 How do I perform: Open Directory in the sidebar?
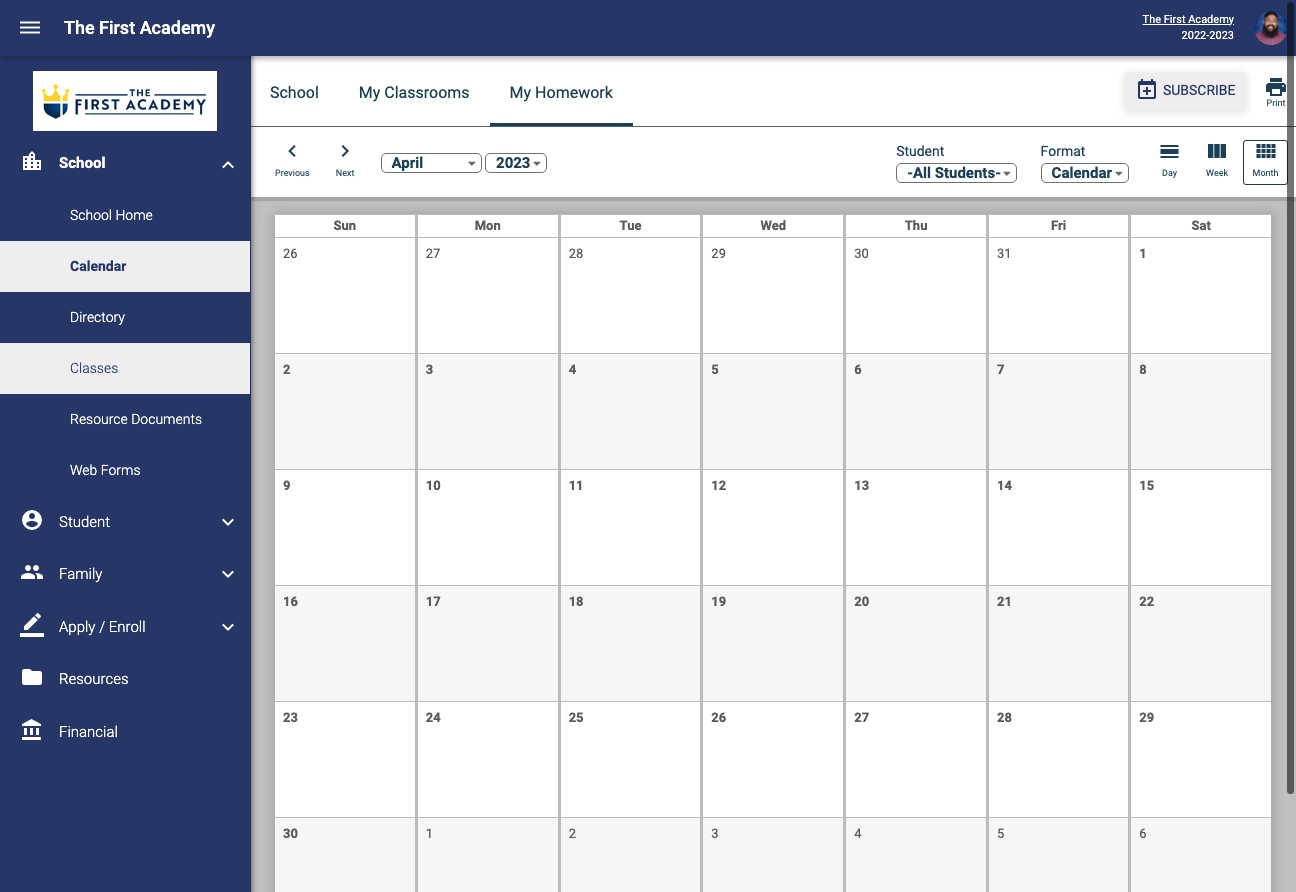click(x=125, y=317)
